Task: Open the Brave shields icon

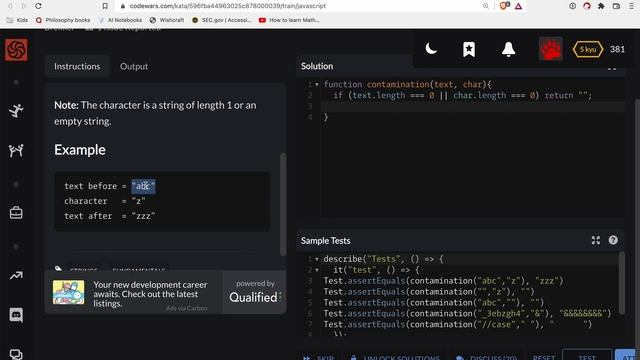Action: coord(504,6)
